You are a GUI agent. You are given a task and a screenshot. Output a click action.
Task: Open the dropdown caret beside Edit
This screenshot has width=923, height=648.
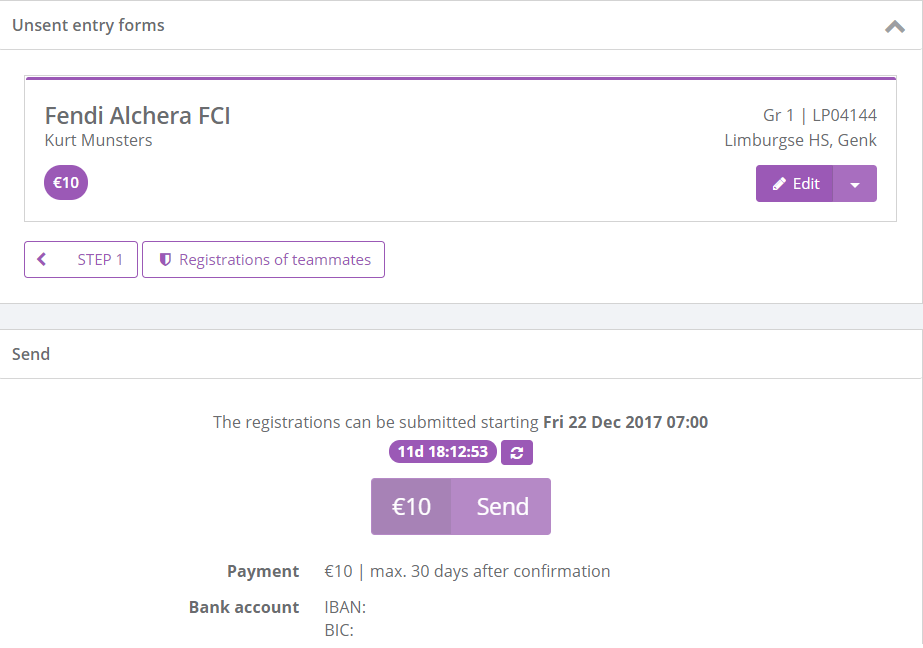tap(855, 184)
